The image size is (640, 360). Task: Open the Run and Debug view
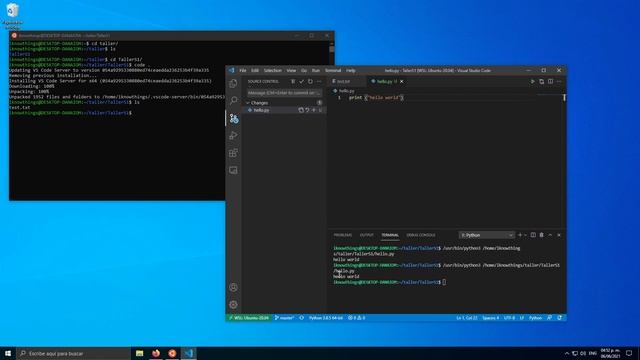(233, 136)
